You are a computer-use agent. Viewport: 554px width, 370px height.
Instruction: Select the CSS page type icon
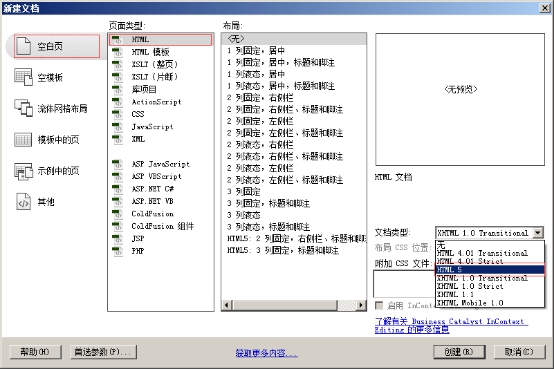117,114
